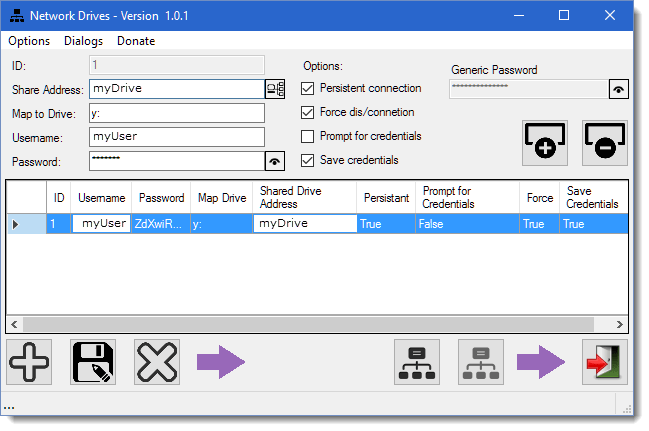Enable the Prompt for credentials checkbox

click(x=308, y=136)
